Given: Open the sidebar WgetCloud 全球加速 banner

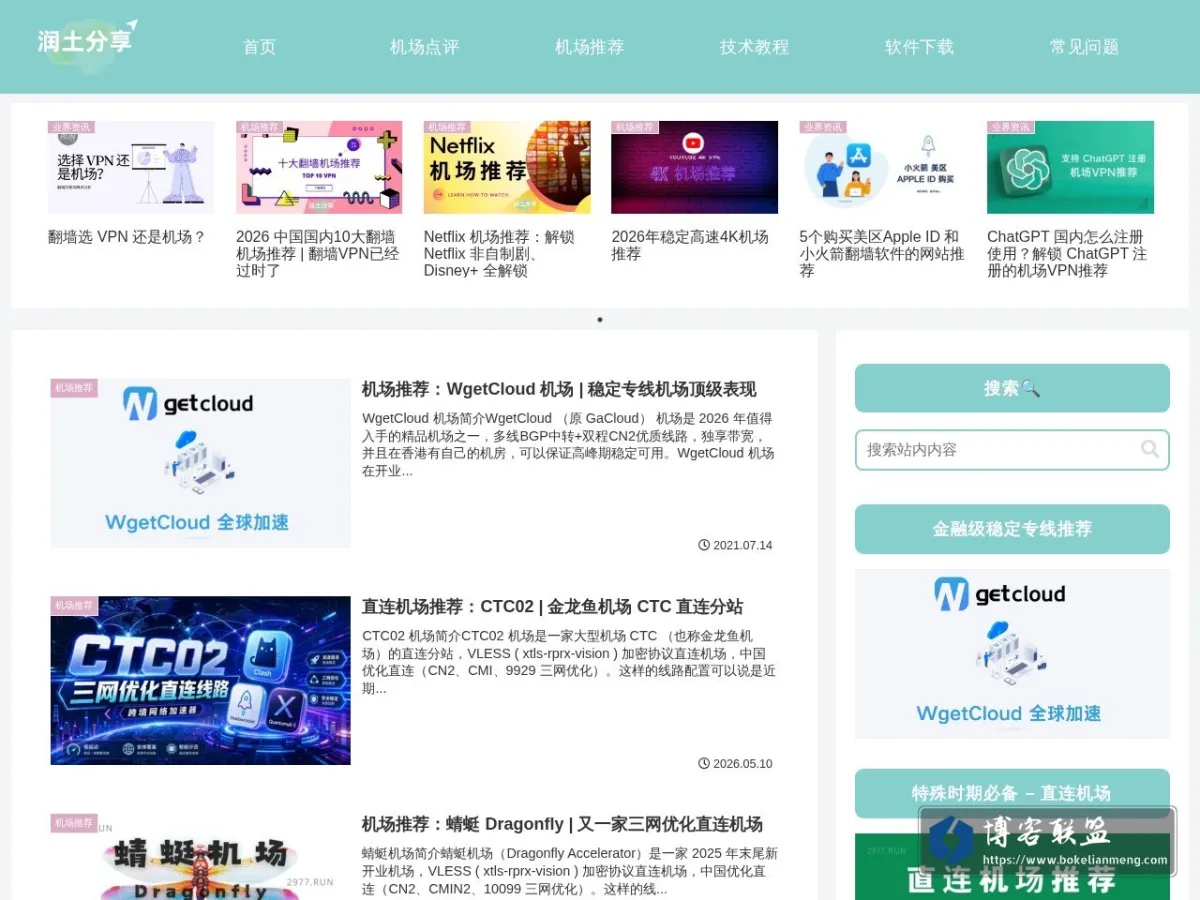Looking at the screenshot, I should 1012,654.
